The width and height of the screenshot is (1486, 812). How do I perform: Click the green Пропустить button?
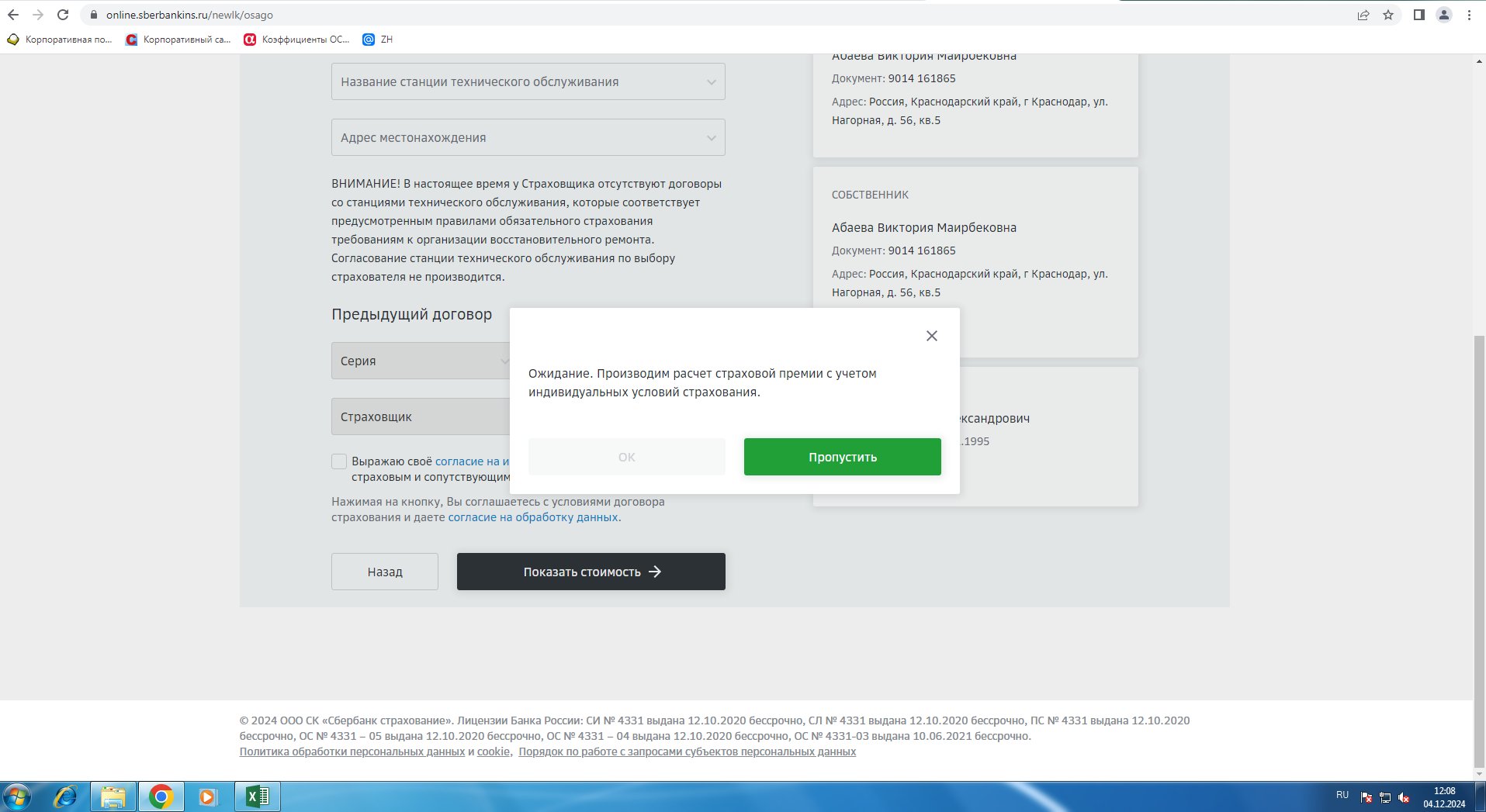click(842, 457)
